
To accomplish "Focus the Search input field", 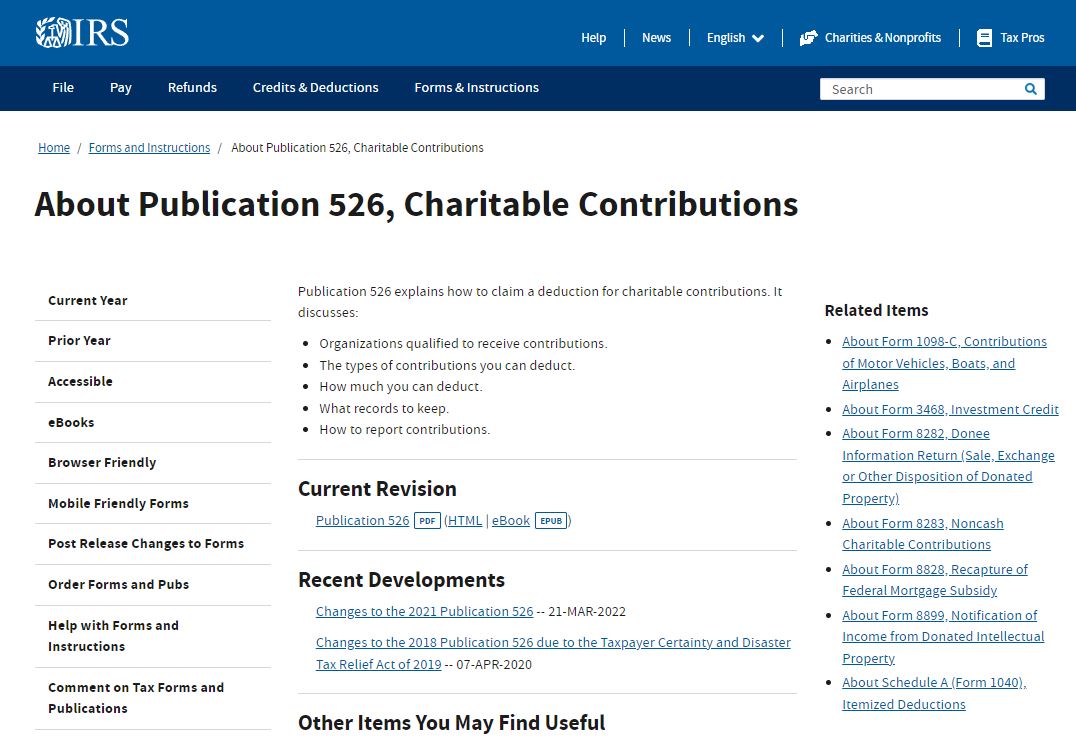I will (923, 89).
